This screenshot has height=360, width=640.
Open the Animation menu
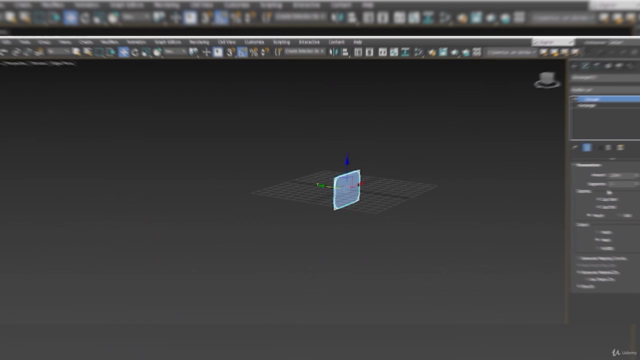(x=136, y=42)
